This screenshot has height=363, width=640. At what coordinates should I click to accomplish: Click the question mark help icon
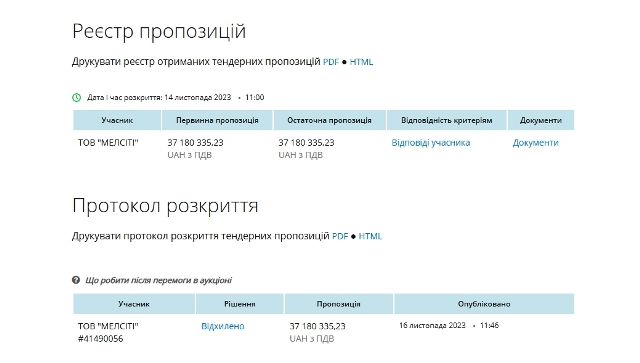tap(76, 280)
